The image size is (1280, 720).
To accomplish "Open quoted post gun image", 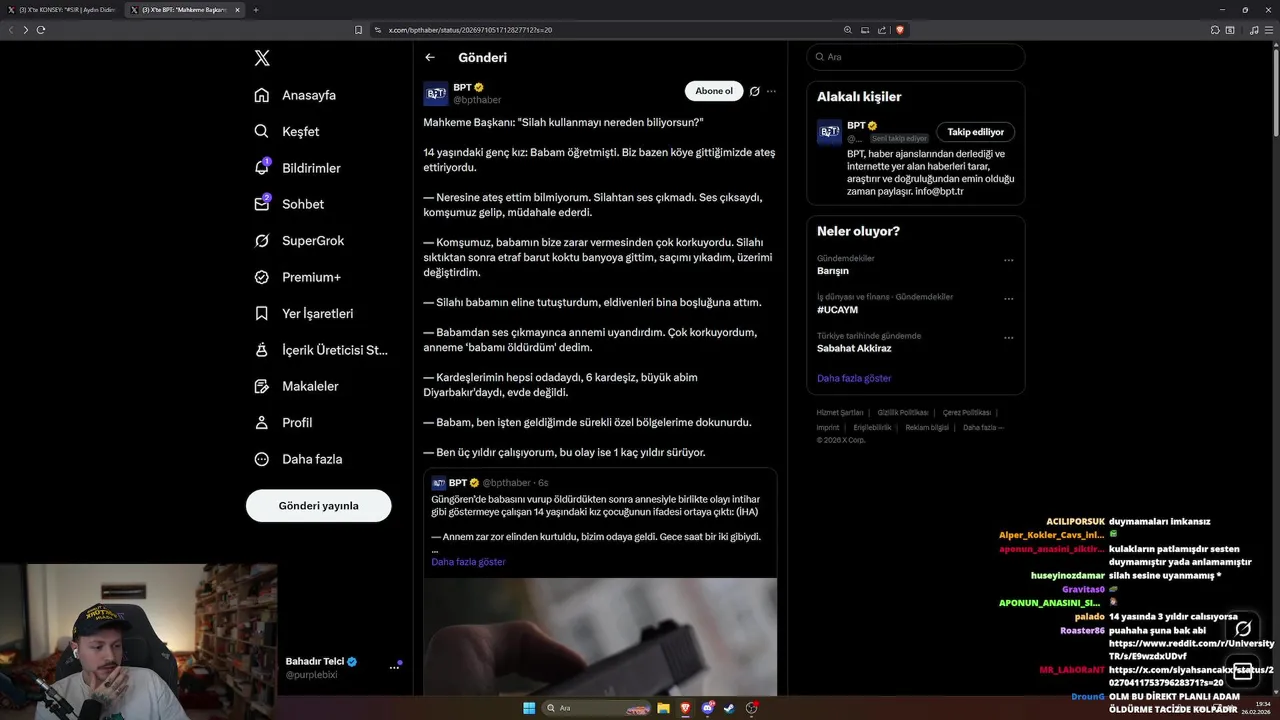I will [600, 637].
